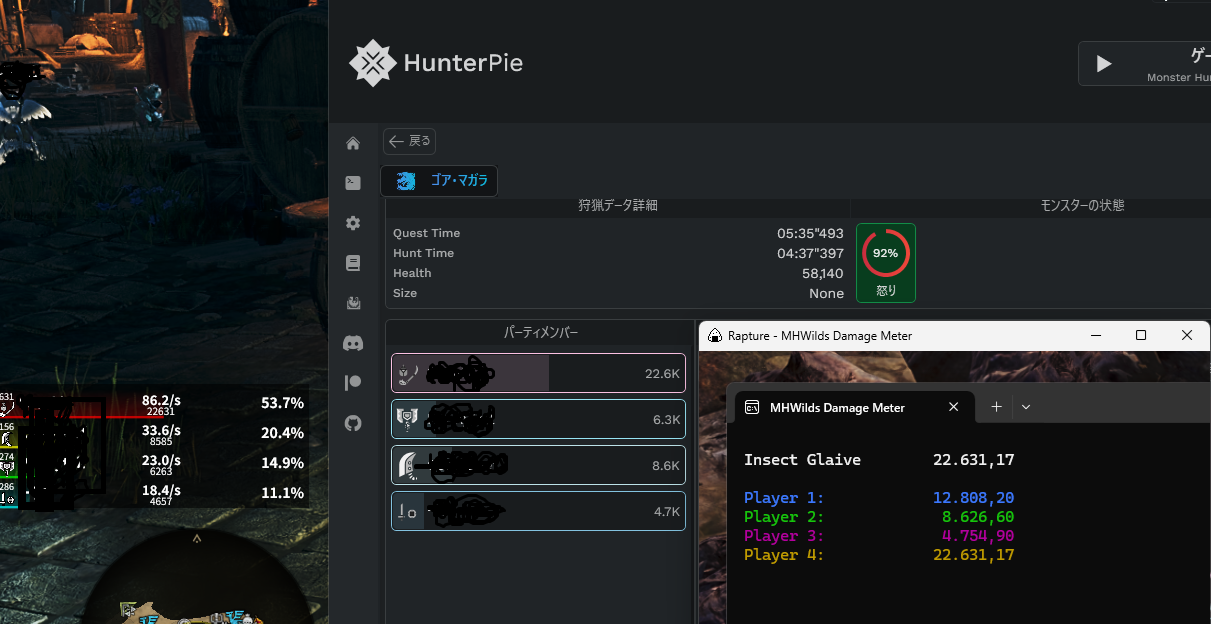The width and height of the screenshot is (1211, 624).
Task: Select the party member row showing 8.6K
Action: click(538, 466)
